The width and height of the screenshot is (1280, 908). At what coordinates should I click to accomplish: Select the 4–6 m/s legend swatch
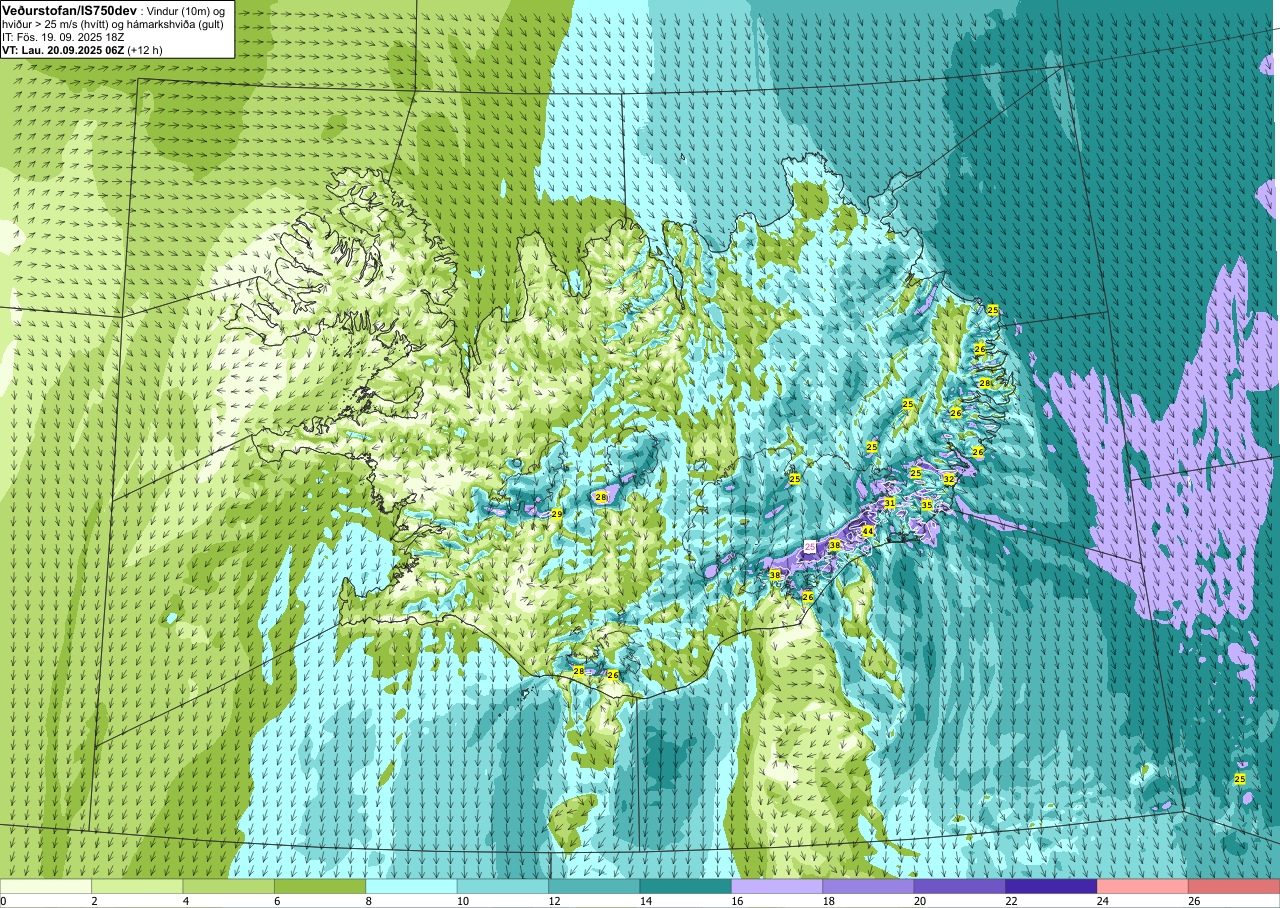pos(229,886)
